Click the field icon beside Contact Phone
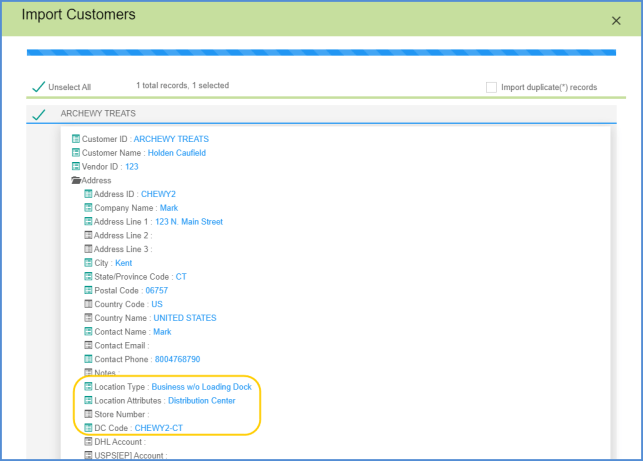The width and height of the screenshot is (643, 461). pos(88,359)
